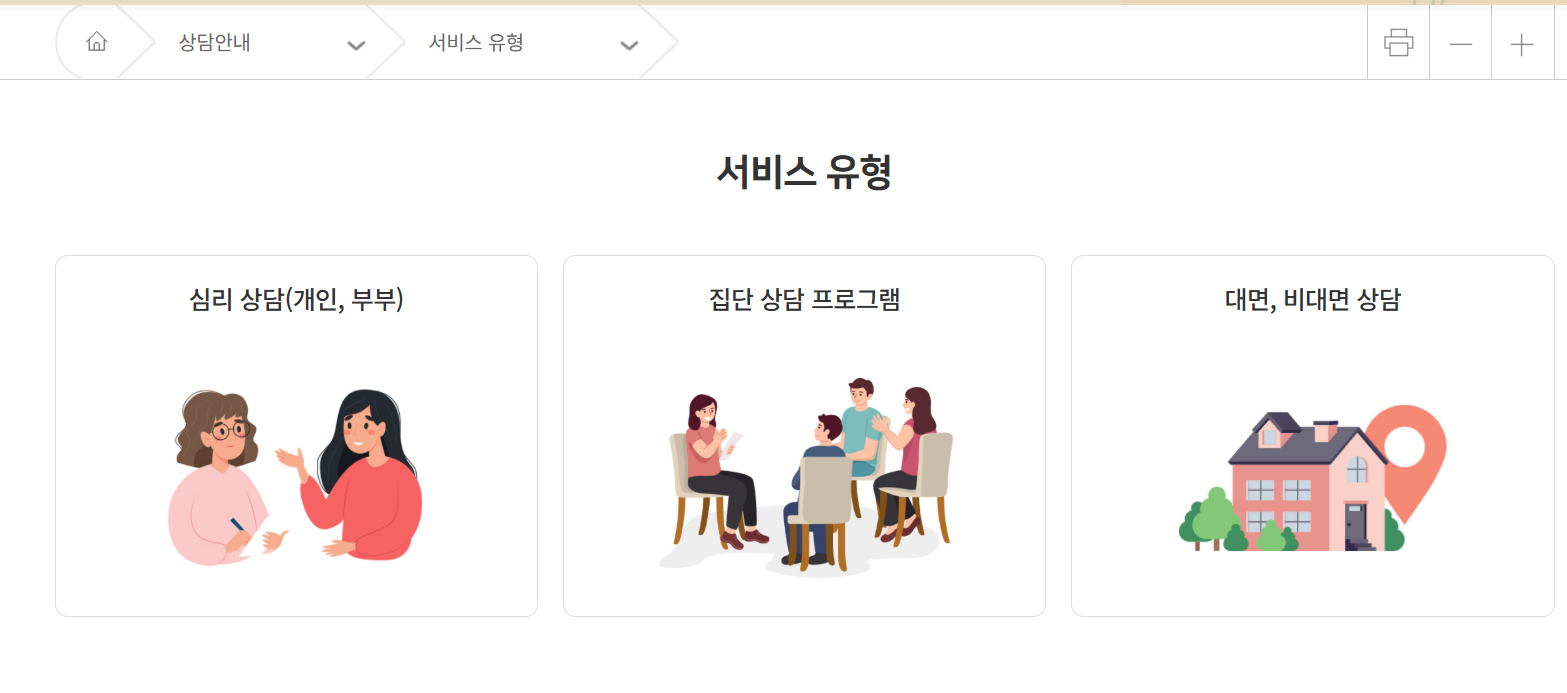Click the group seated in chairs illustration
This screenshot has width=1567, height=693.
coord(805,477)
